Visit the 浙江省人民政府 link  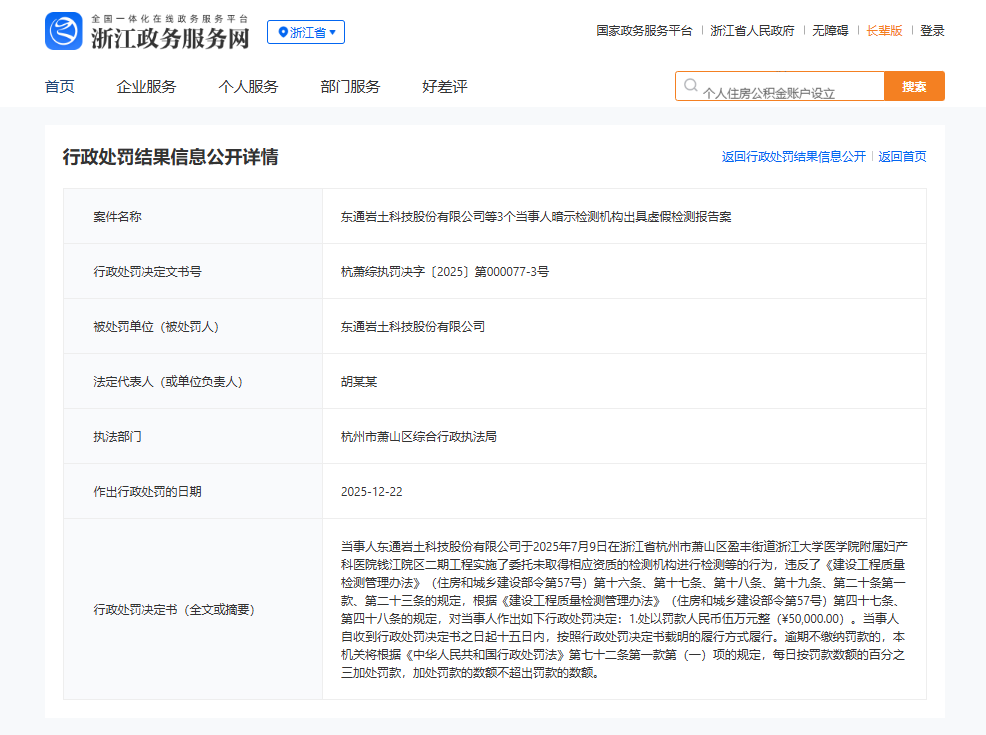[753, 31]
